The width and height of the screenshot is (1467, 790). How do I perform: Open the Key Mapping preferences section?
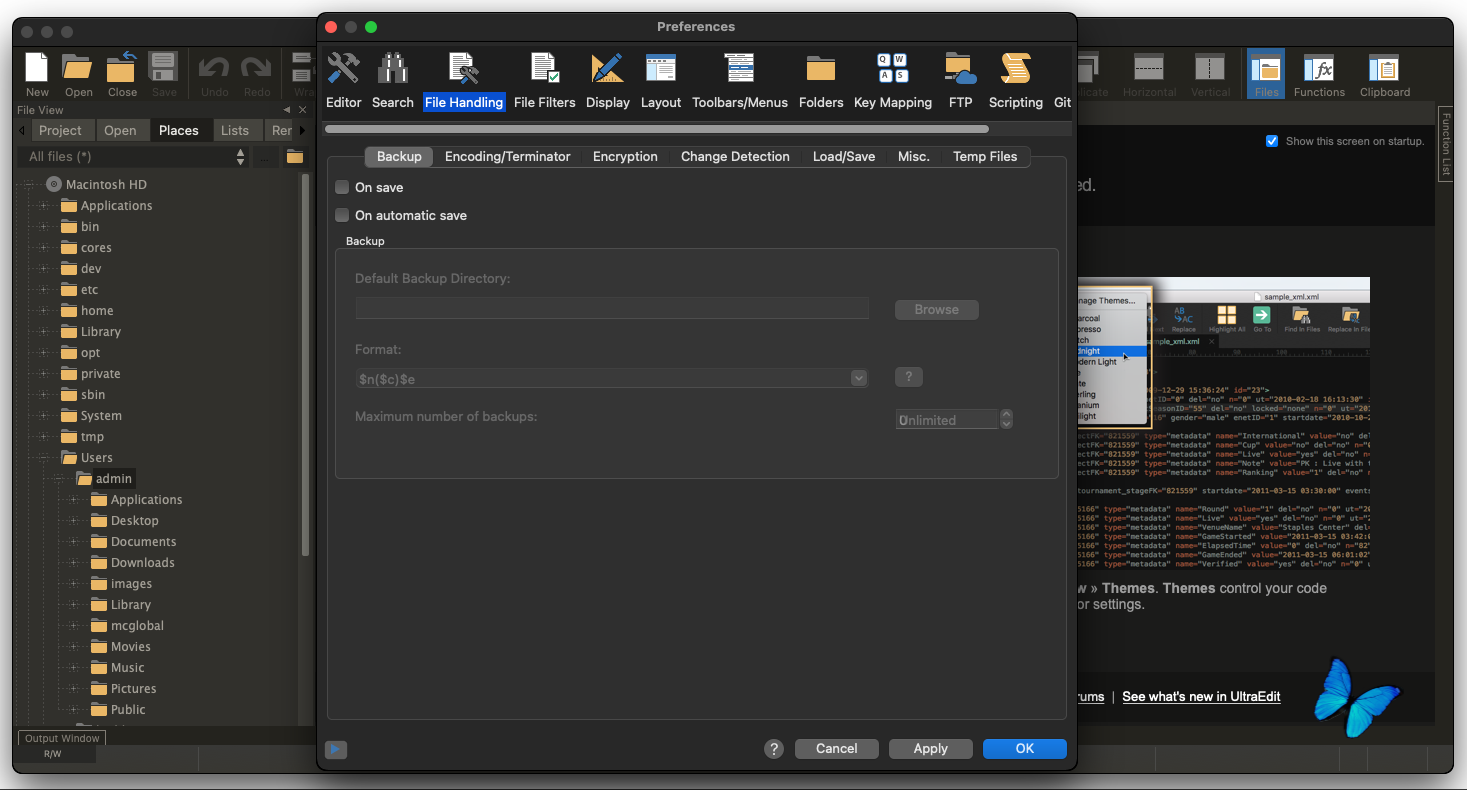coord(893,80)
